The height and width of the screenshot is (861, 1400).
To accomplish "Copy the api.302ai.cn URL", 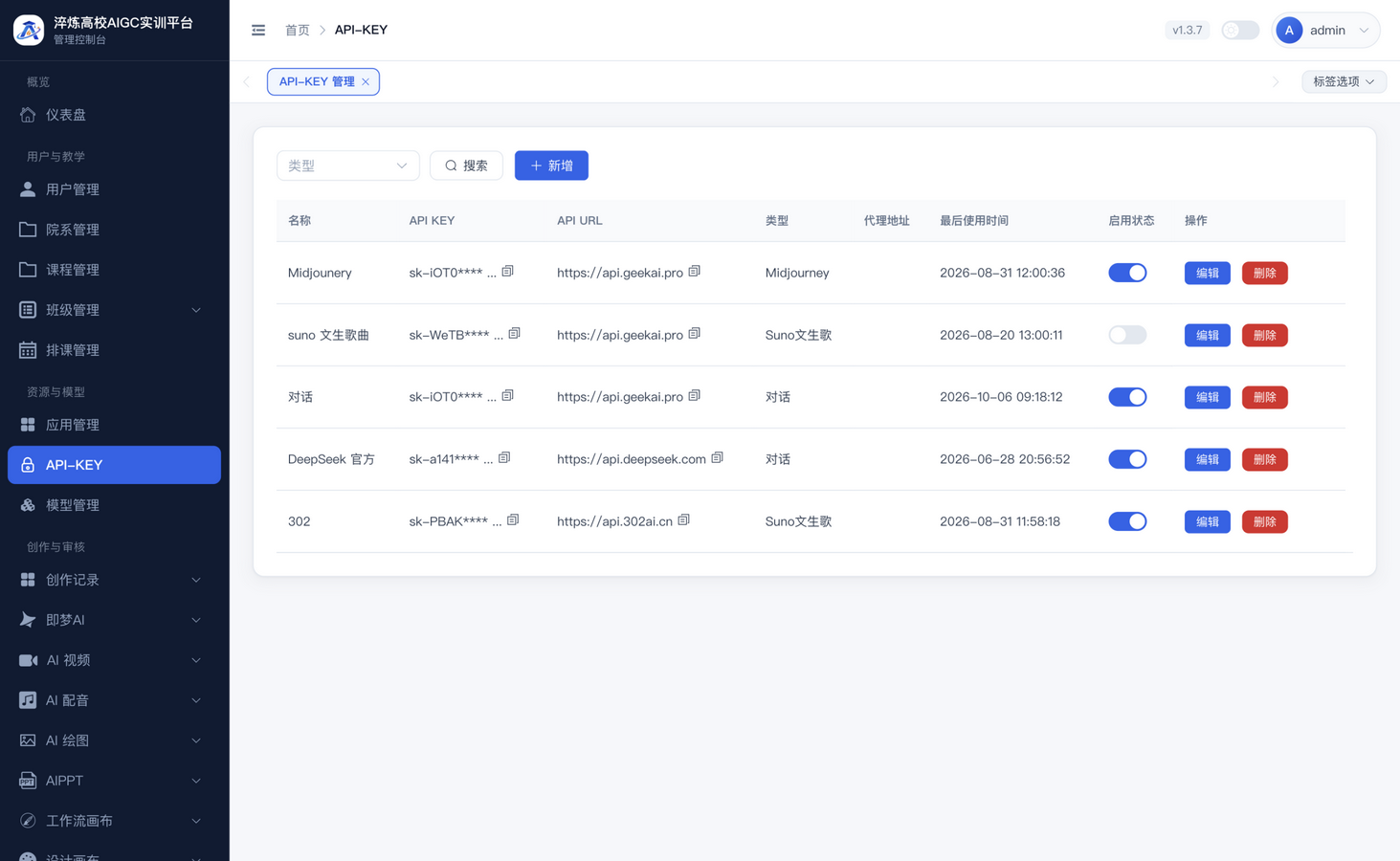I will [684, 520].
